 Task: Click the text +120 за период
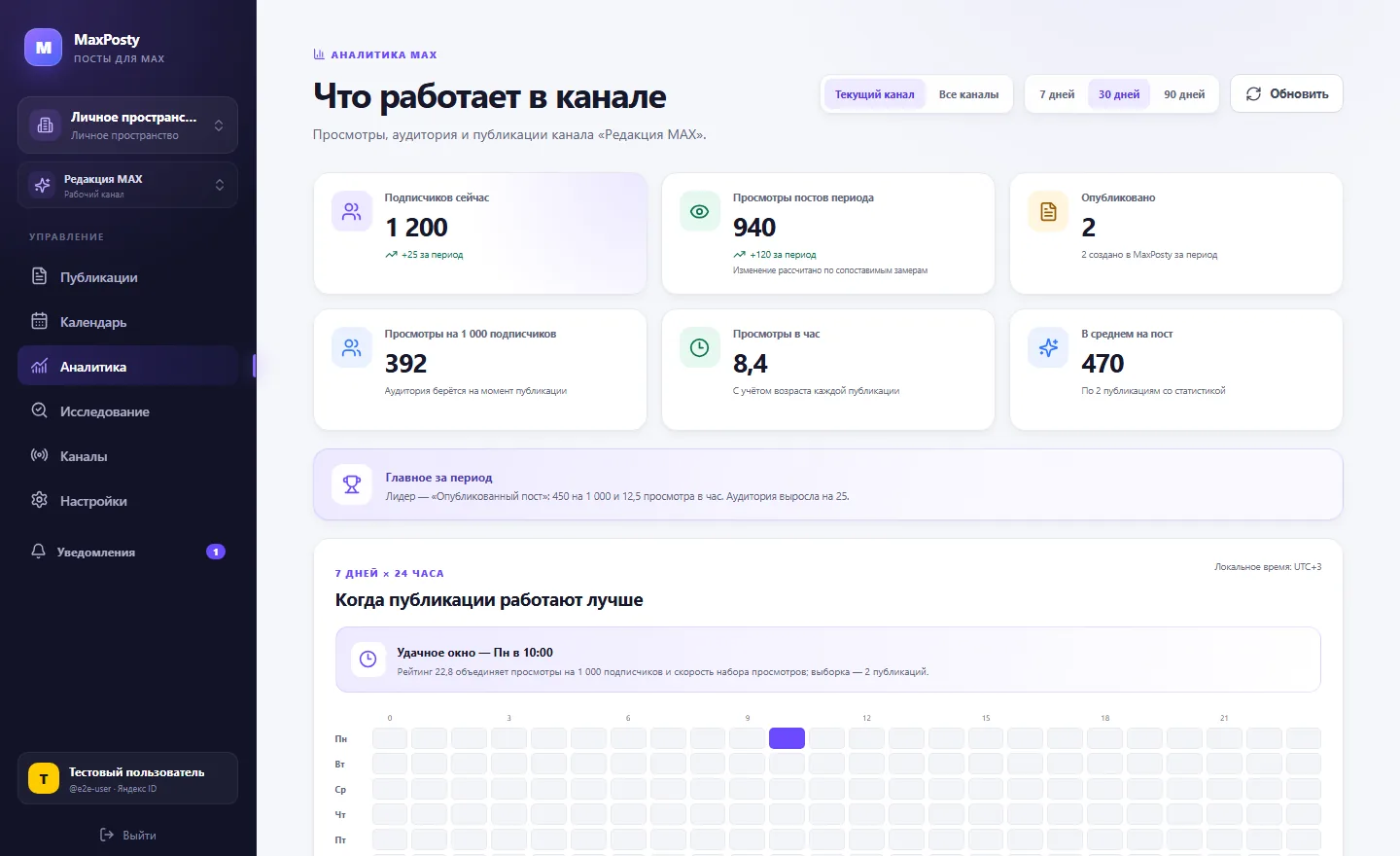[783, 255]
